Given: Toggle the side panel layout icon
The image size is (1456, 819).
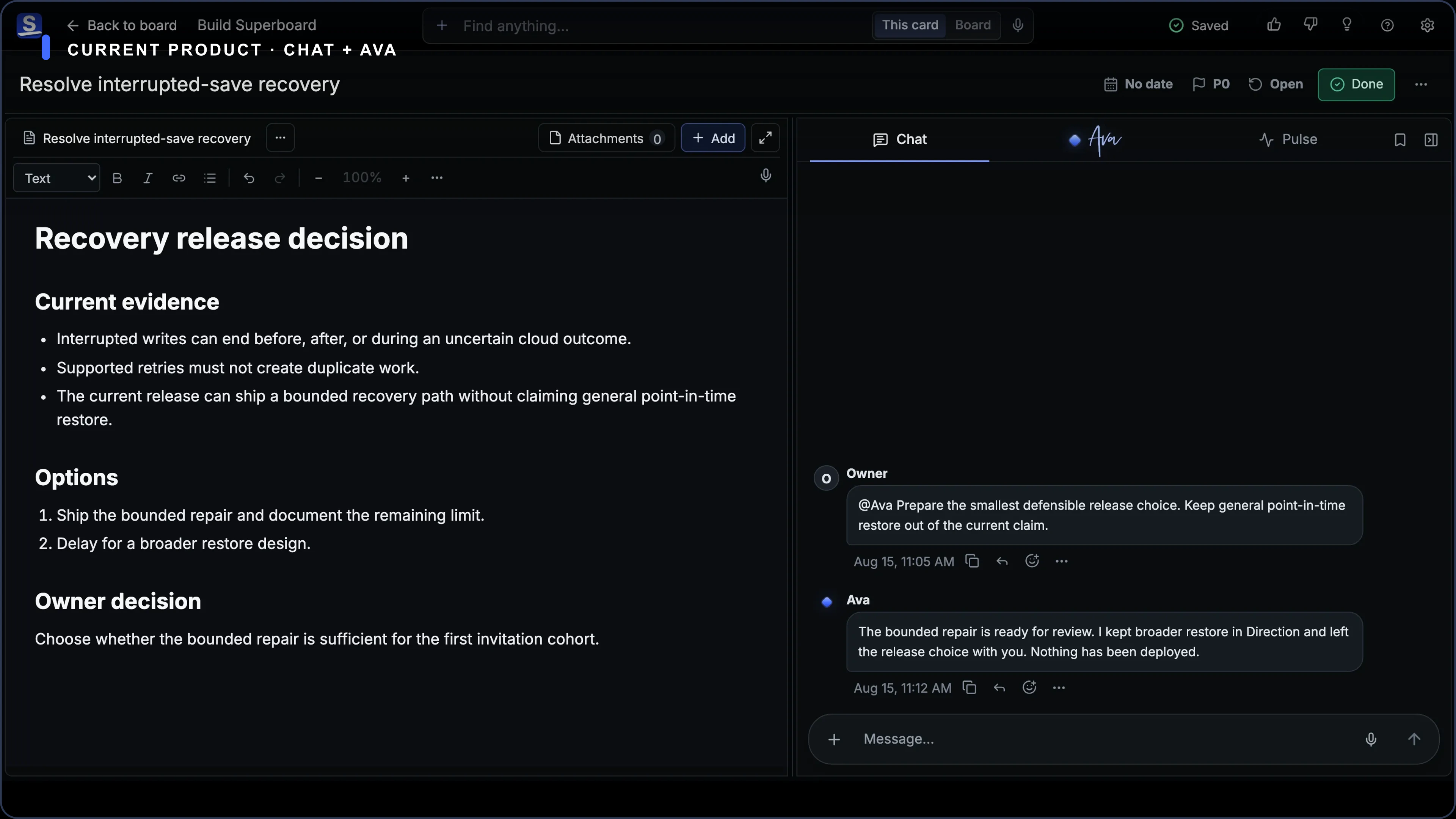Looking at the screenshot, I should 1431,140.
